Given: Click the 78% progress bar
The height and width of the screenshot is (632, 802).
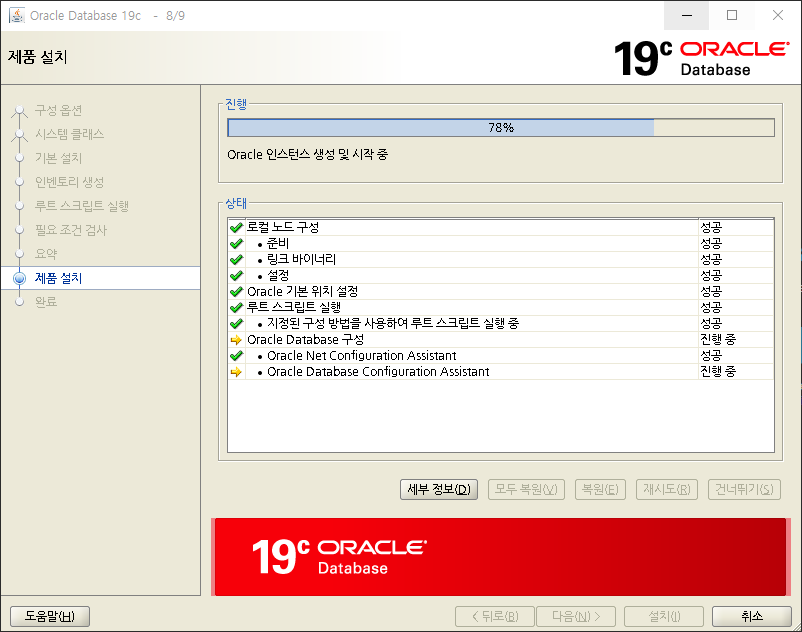Looking at the screenshot, I should pyautogui.click(x=501, y=127).
